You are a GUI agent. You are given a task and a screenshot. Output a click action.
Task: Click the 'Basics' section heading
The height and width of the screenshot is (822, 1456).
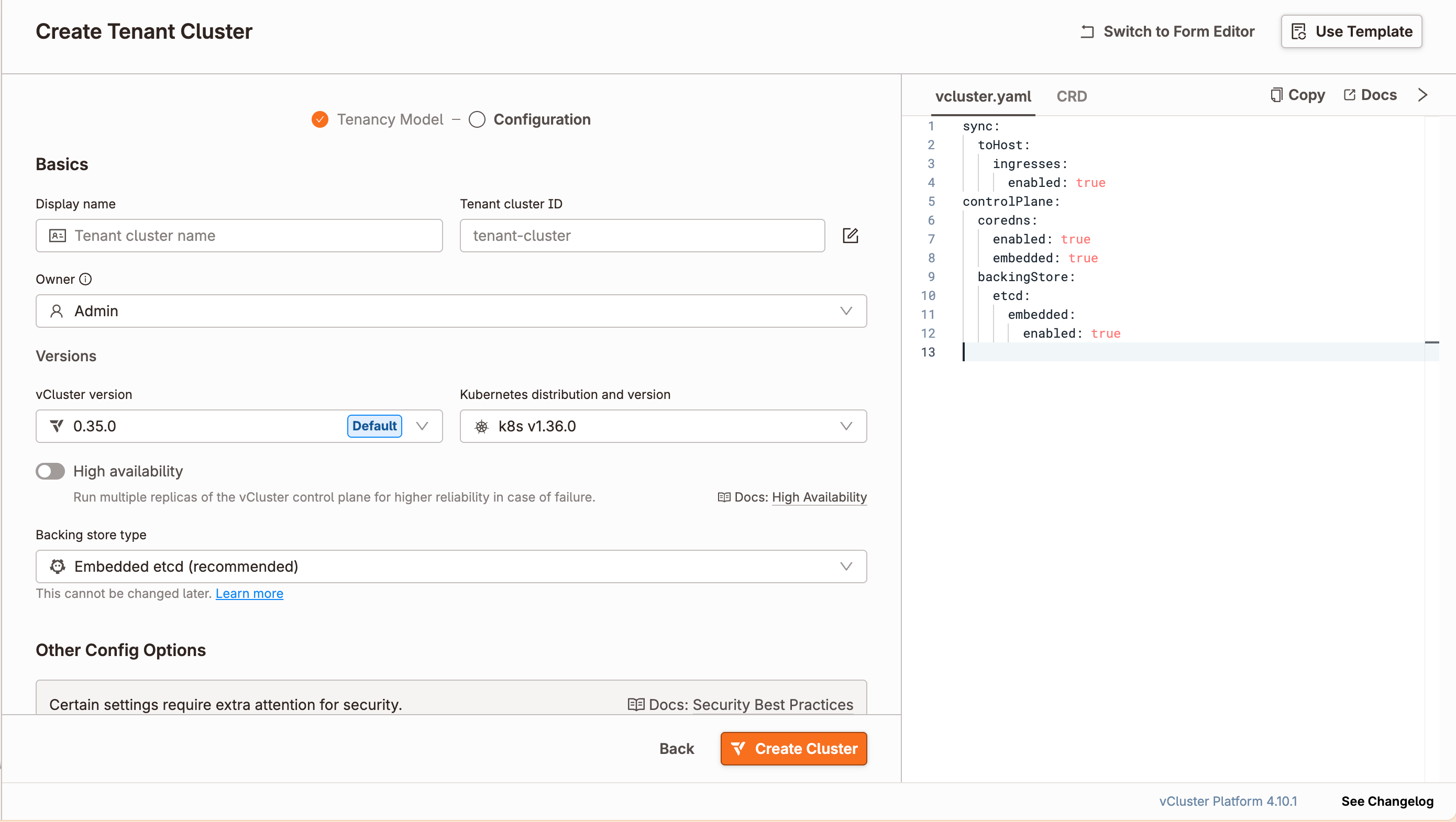pyautogui.click(x=62, y=164)
